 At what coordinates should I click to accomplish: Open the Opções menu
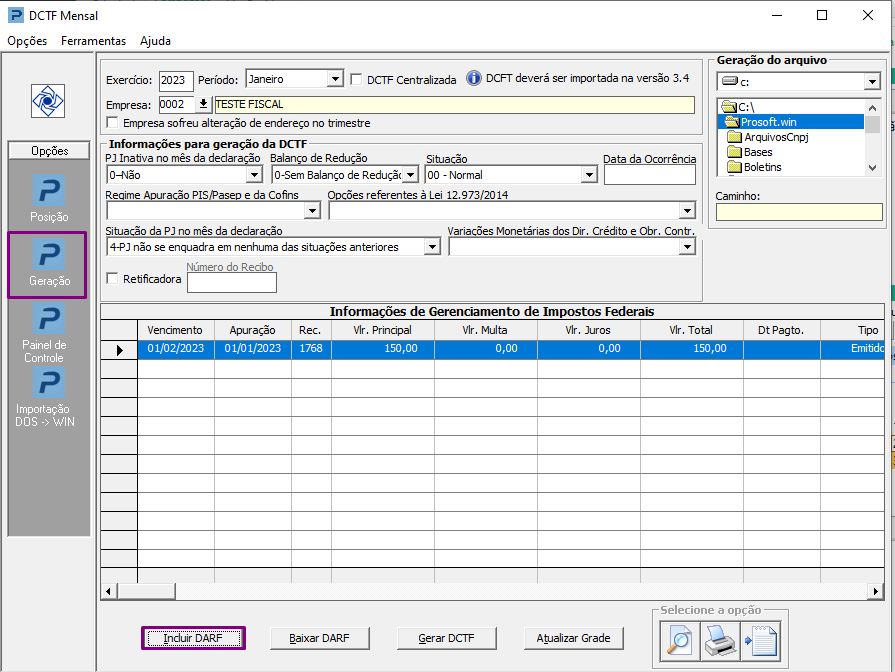pos(27,41)
